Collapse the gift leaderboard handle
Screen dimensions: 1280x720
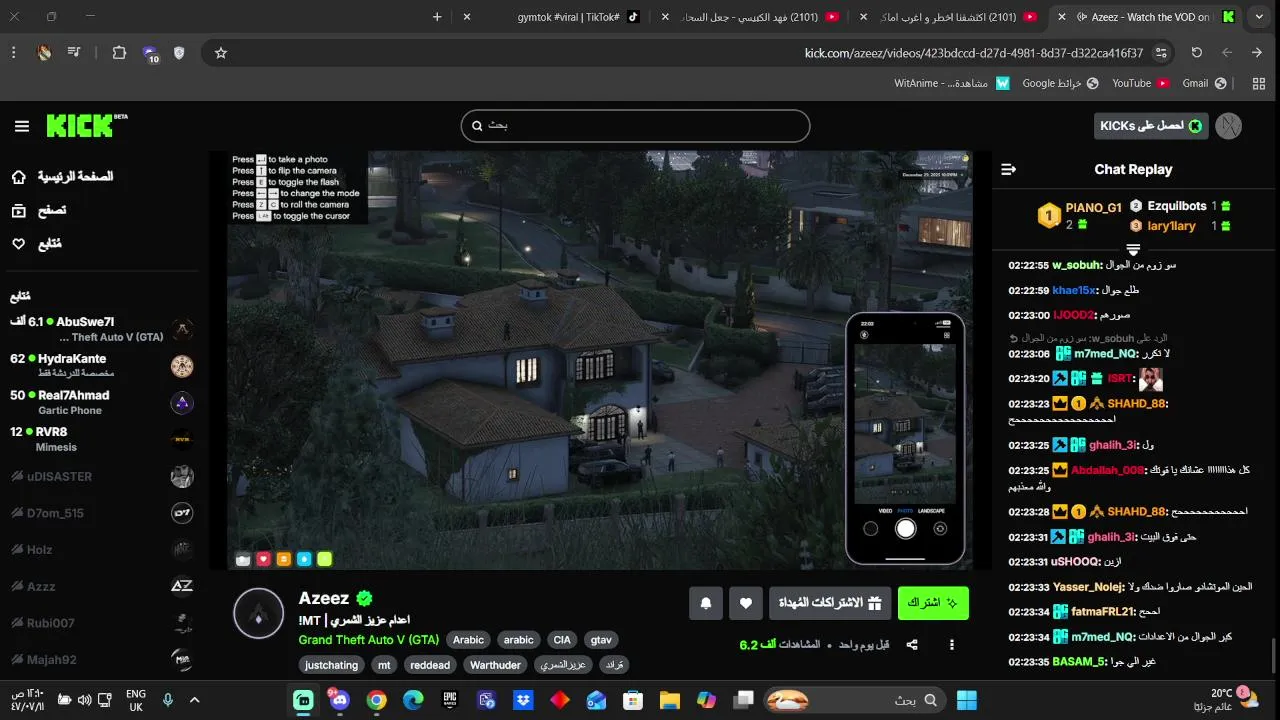(x=1133, y=249)
